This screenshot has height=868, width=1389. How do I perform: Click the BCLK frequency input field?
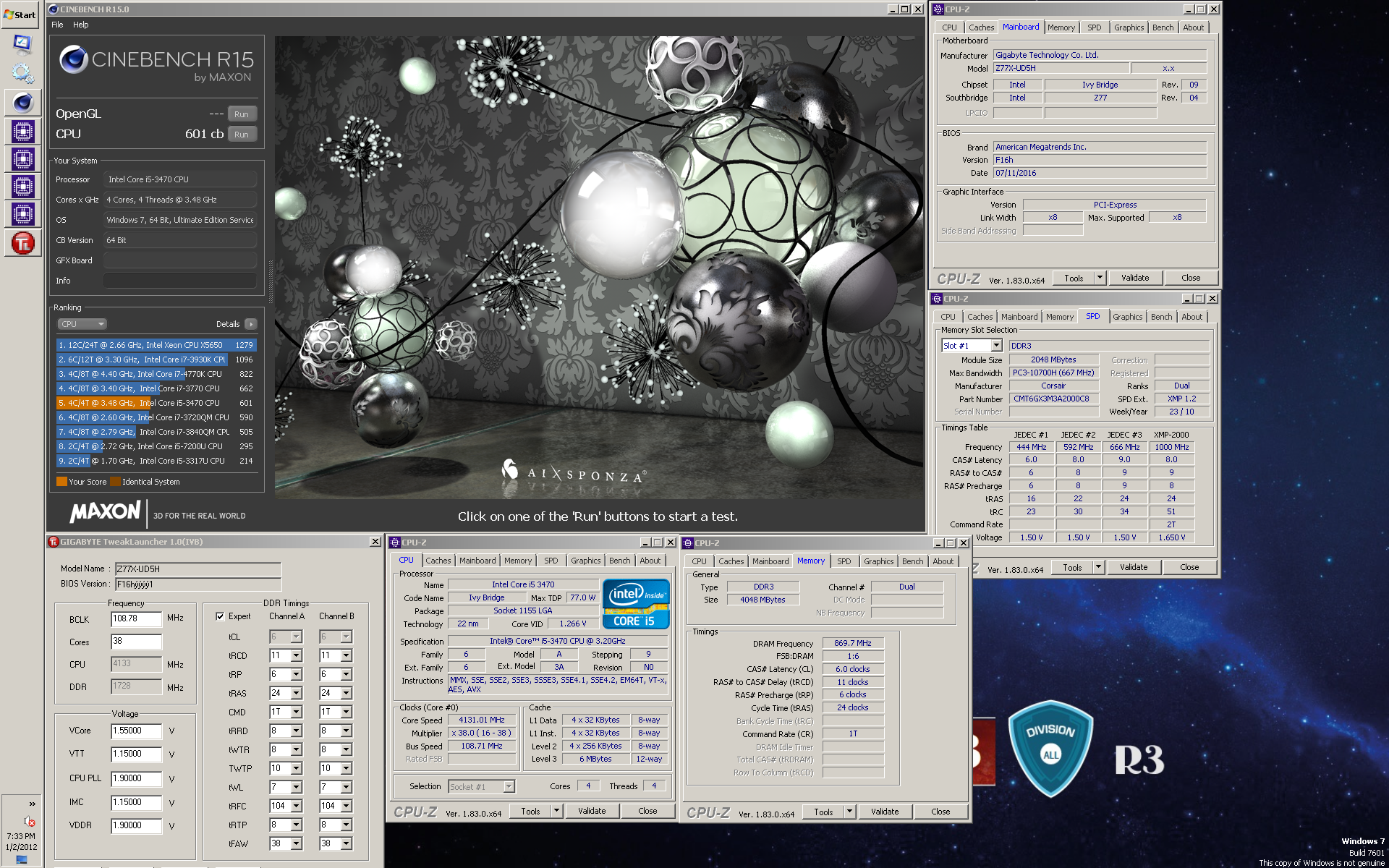pyautogui.click(x=136, y=619)
